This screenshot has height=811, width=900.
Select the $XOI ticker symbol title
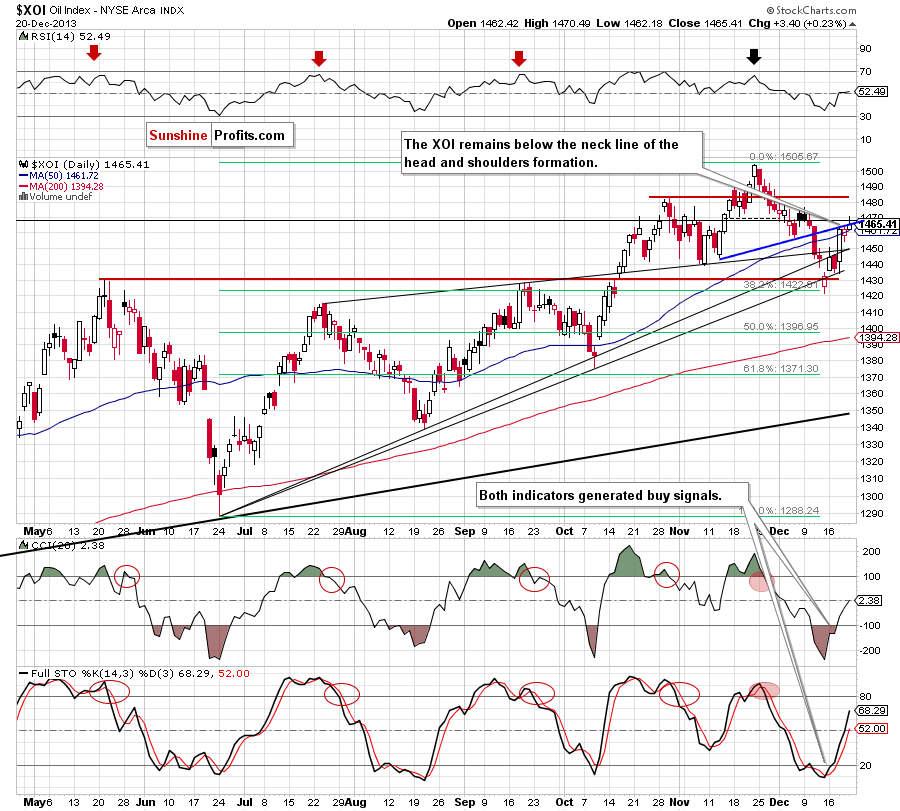[31, 10]
